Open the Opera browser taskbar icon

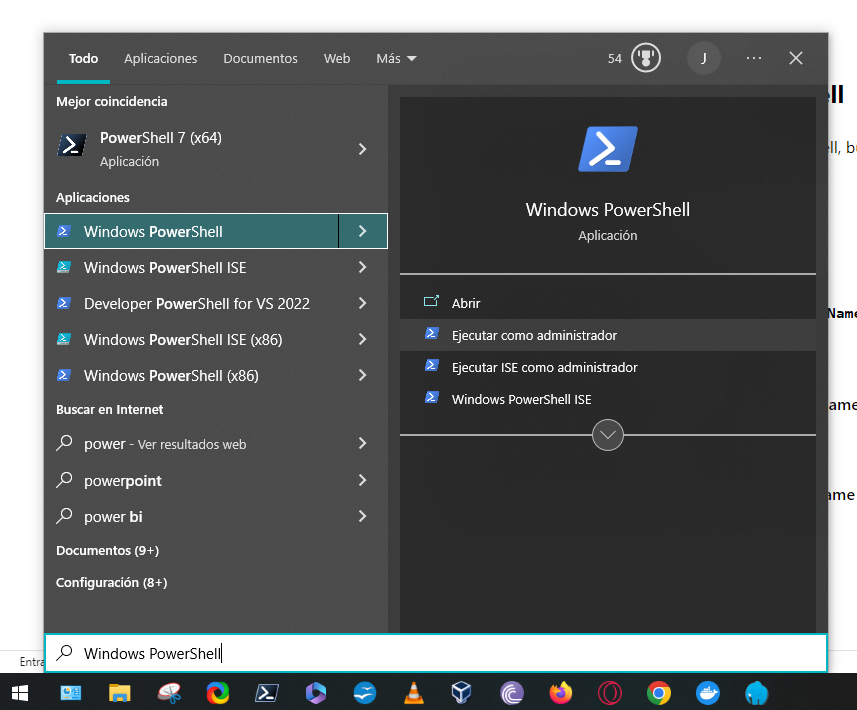tap(610, 693)
